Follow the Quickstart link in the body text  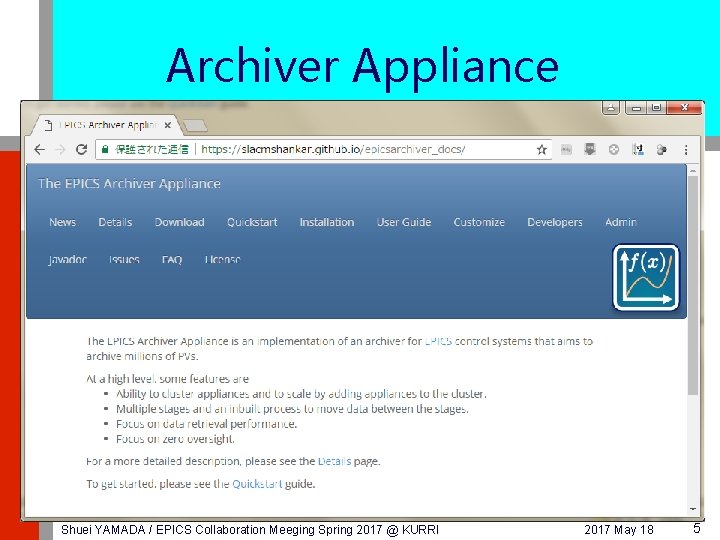coord(257,484)
